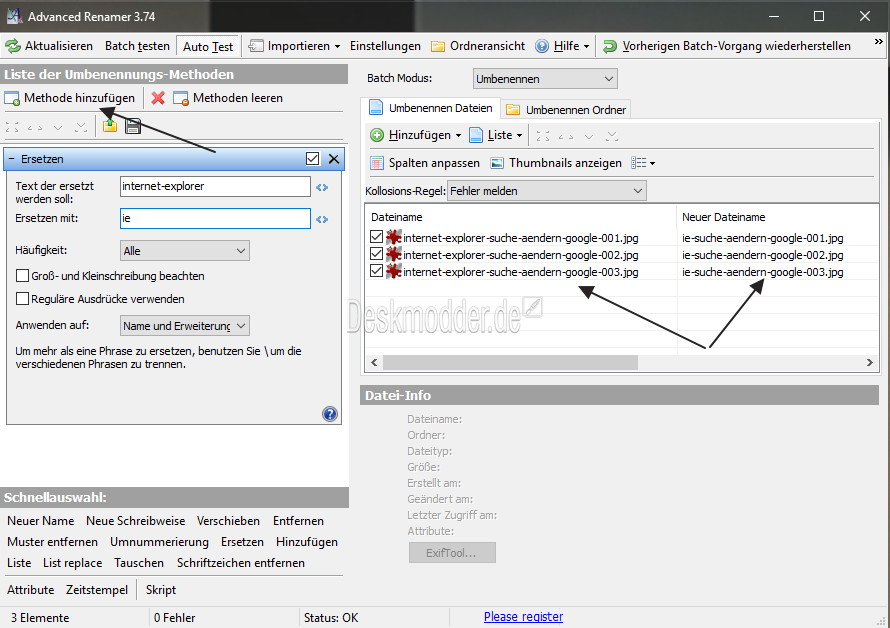Insert tag icon beside Ersetzen mit field
The width and height of the screenshot is (890, 628).
[322, 219]
